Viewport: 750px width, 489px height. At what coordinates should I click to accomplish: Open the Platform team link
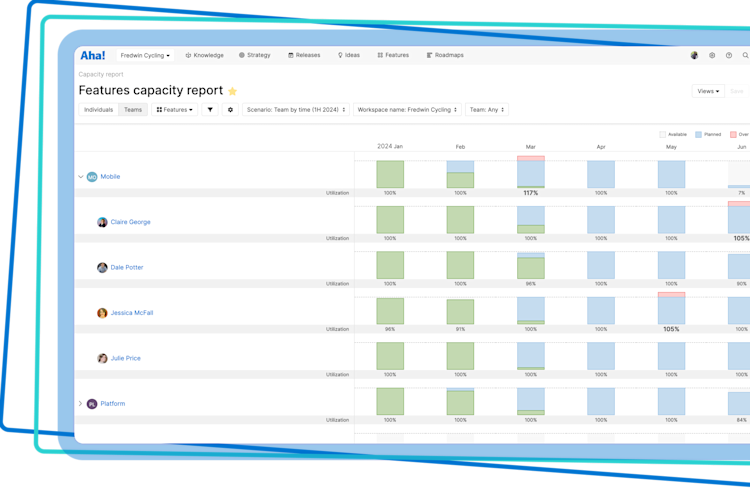pyautogui.click(x=113, y=404)
